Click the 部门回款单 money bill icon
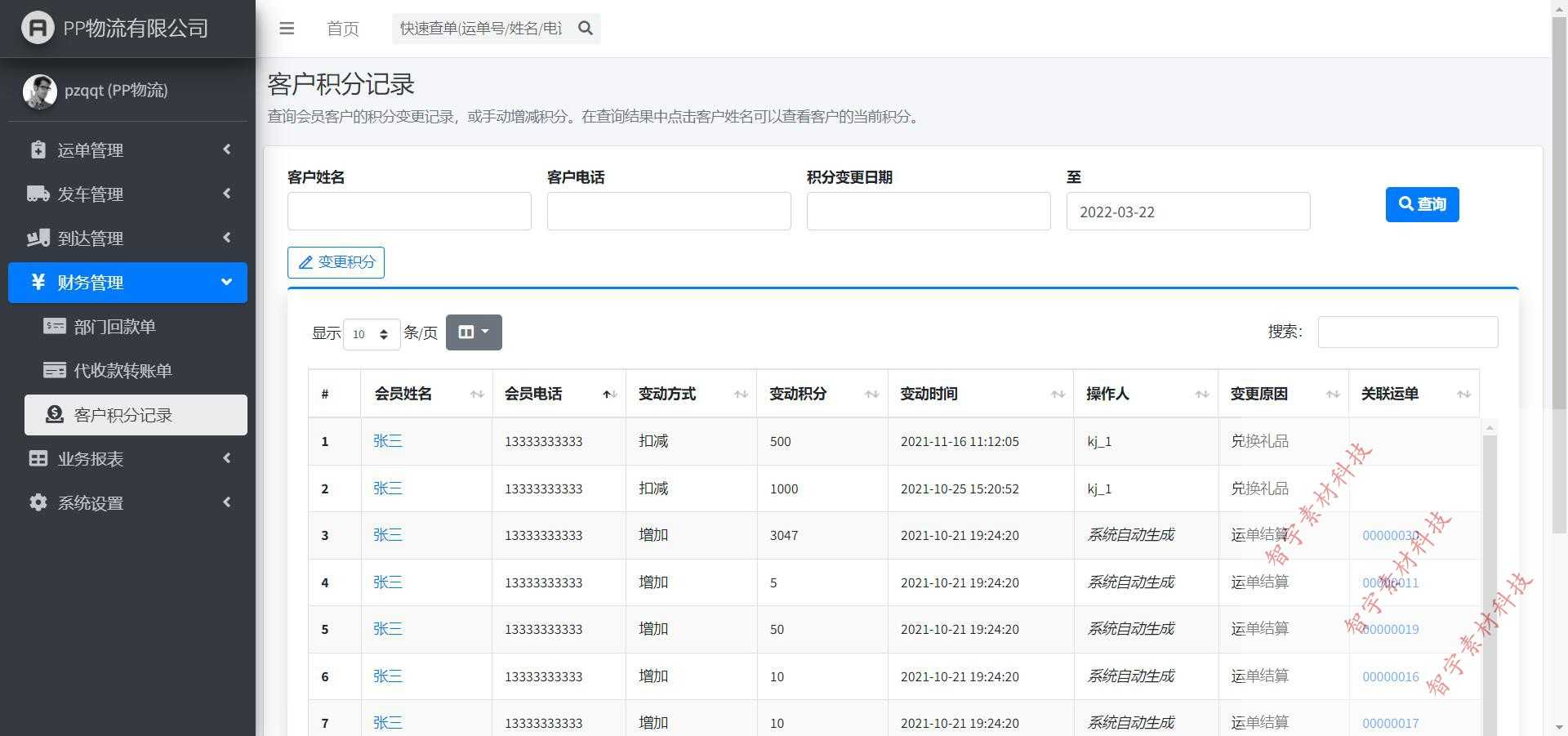This screenshot has height=736, width=1568. point(55,326)
